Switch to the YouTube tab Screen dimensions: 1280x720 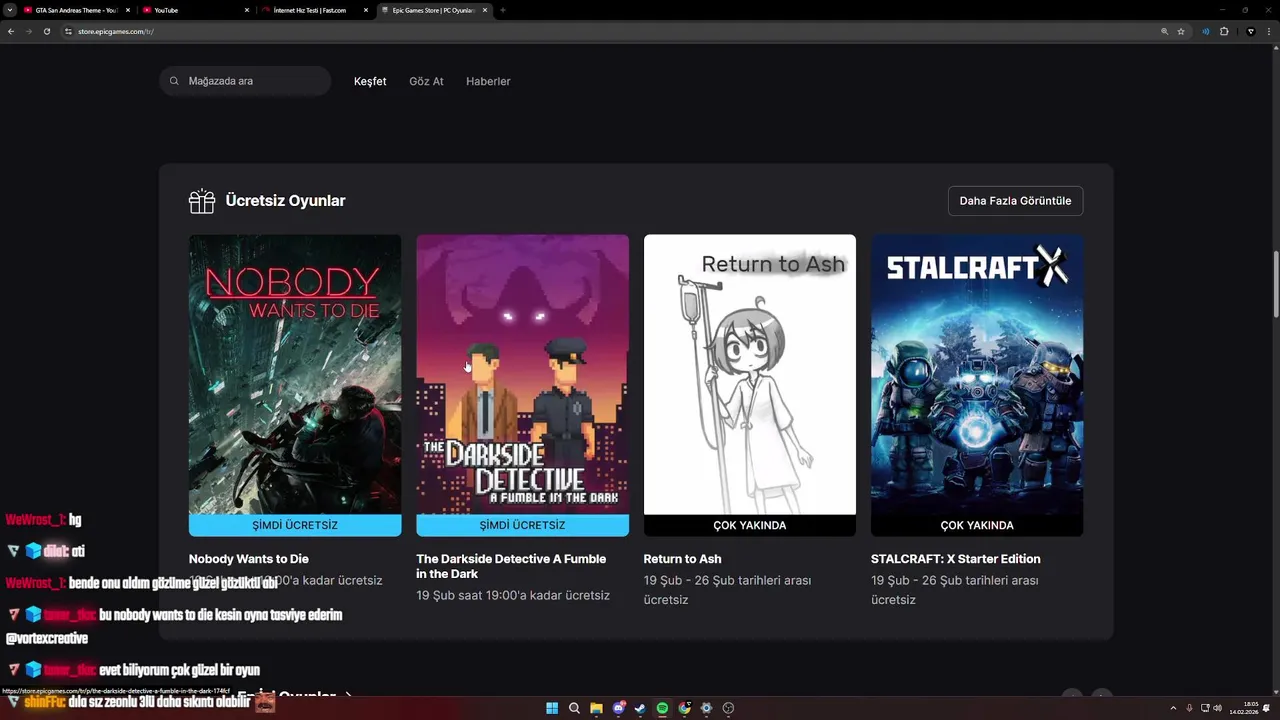[x=195, y=10]
